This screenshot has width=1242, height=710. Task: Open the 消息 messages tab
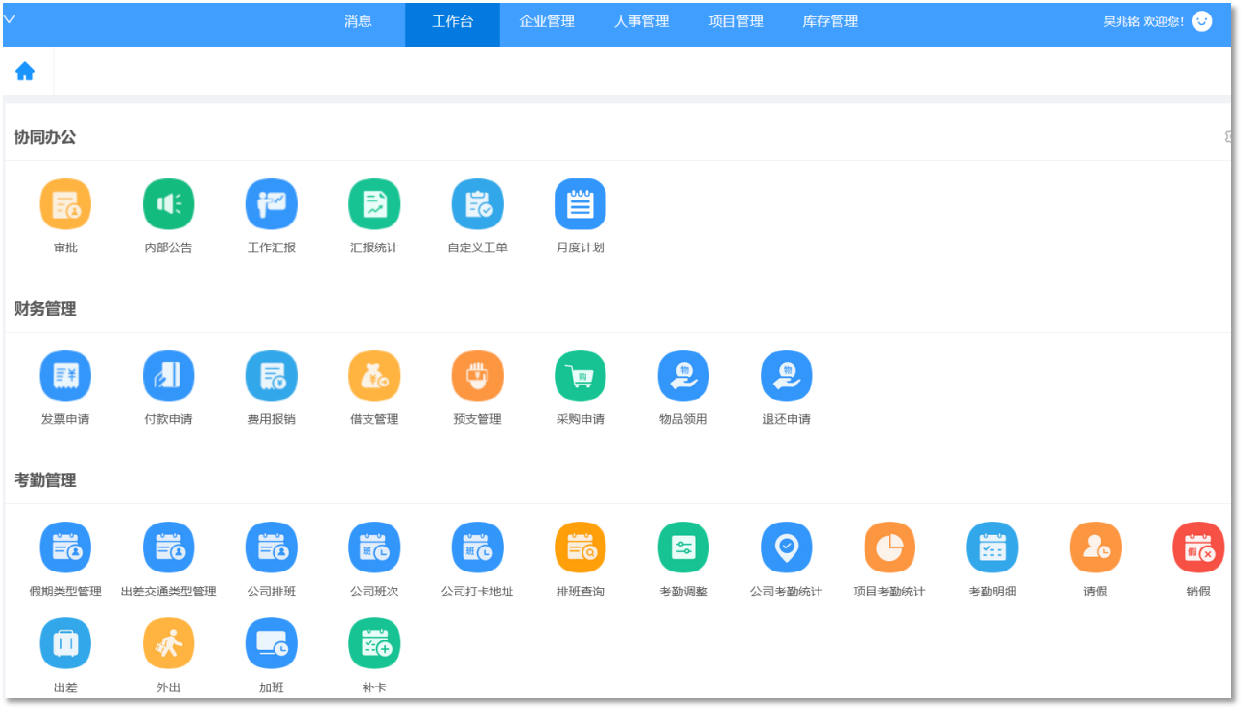click(358, 21)
